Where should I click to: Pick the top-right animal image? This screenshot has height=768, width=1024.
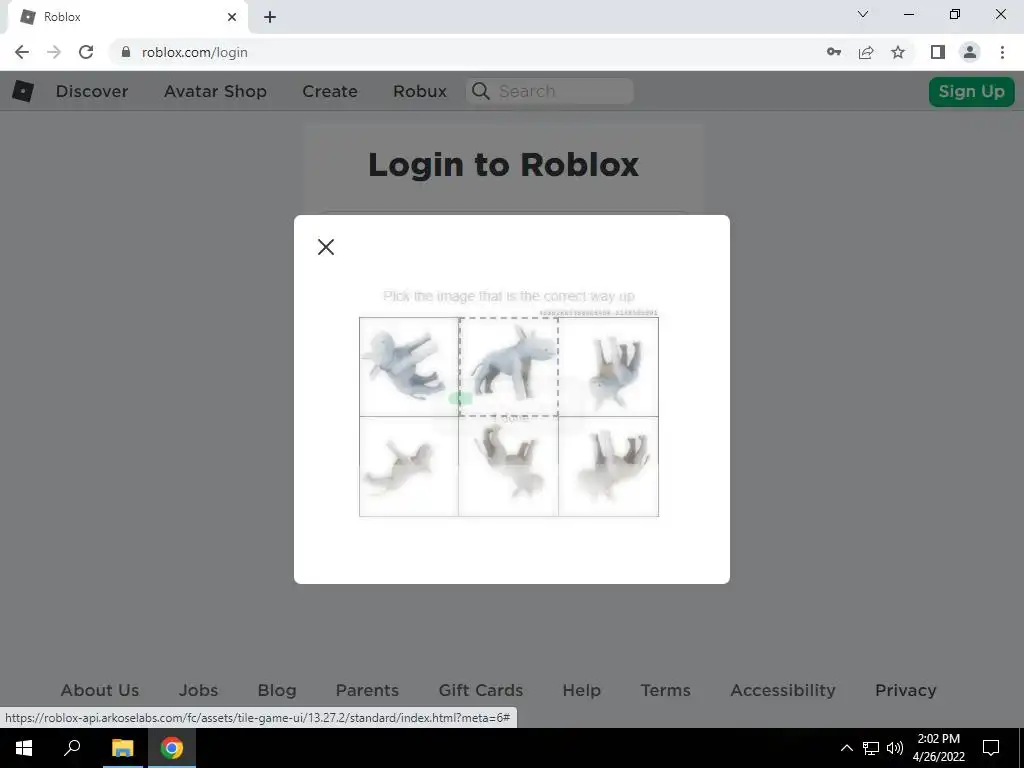(x=609, y=367)
